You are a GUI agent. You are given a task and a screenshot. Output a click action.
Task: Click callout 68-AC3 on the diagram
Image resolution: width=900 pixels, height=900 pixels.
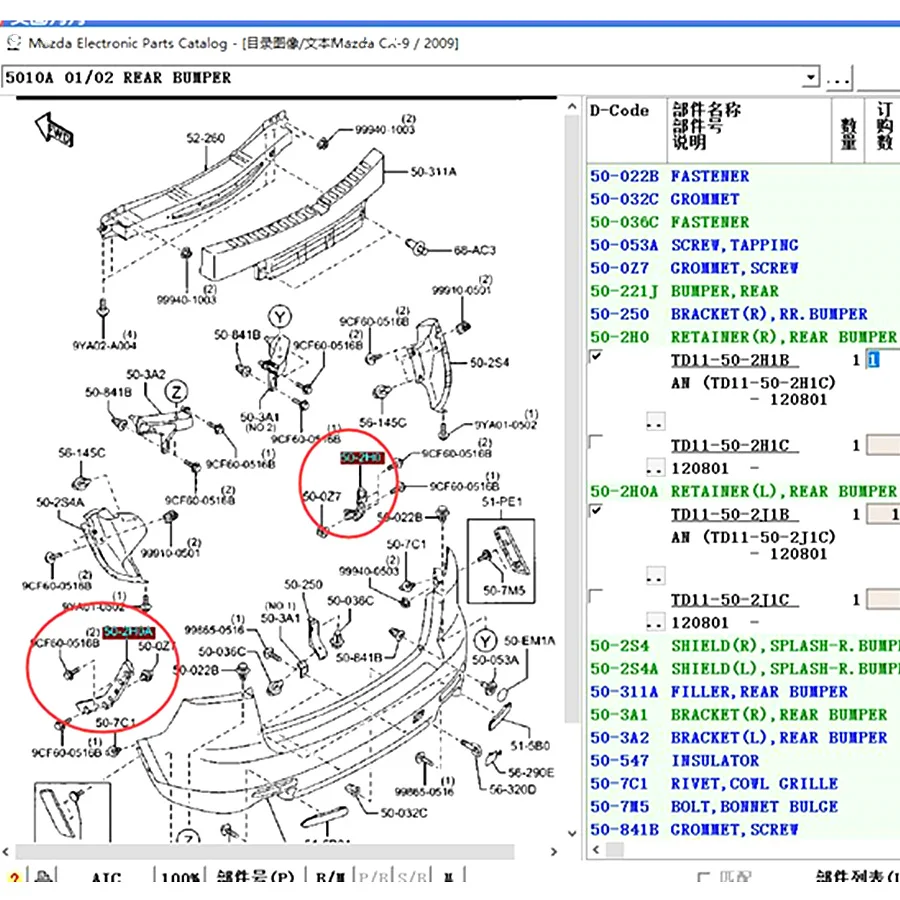(x=474, y=250)
